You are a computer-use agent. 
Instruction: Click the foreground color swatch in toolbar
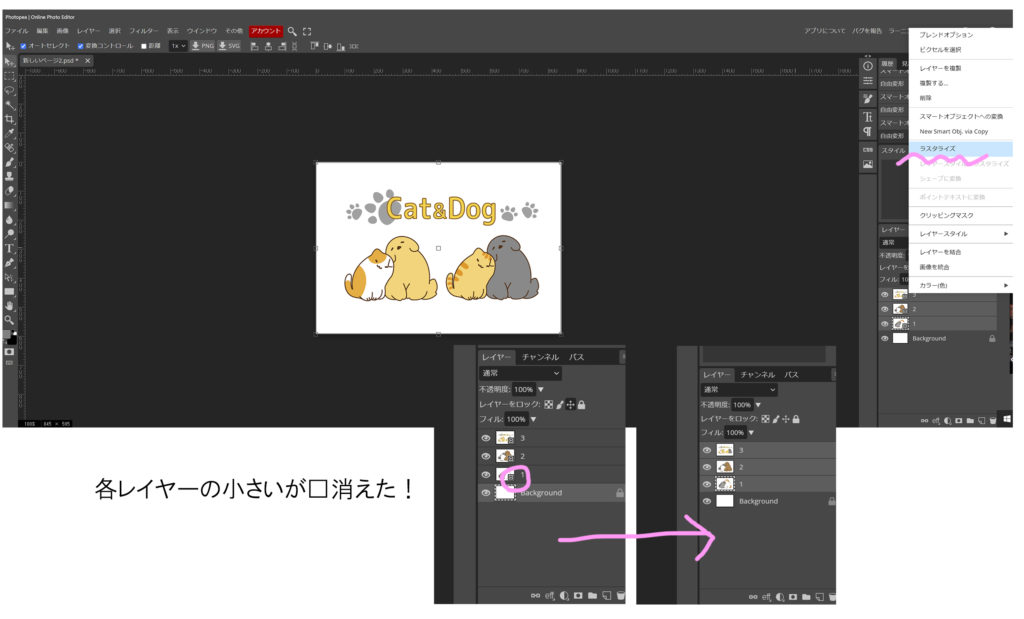(7, 335)
